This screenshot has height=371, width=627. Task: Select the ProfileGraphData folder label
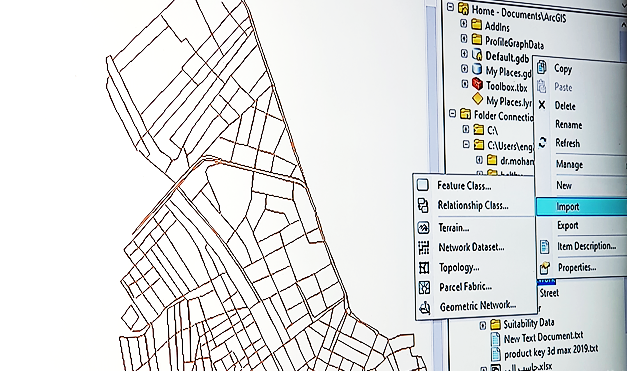514,42
